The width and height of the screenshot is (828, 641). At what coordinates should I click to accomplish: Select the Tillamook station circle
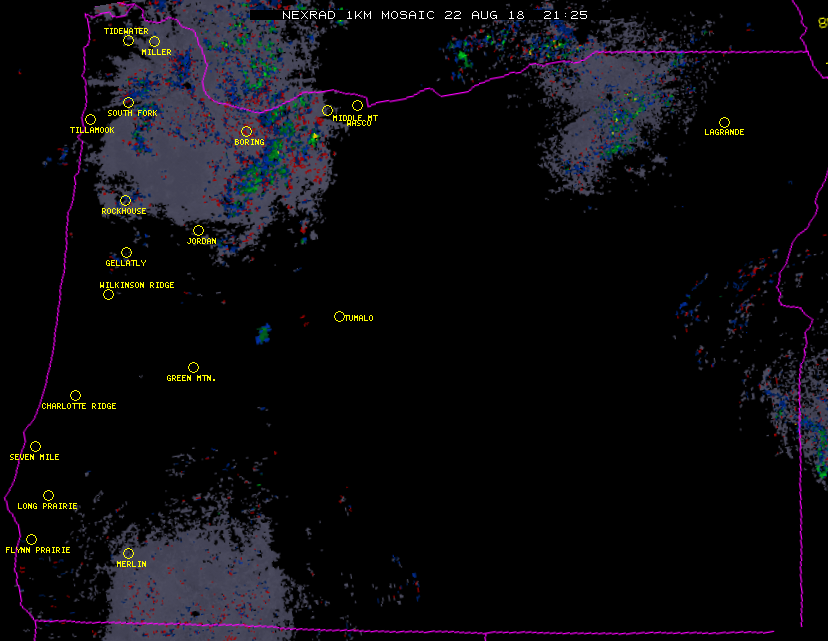click(x=90, y=120)
